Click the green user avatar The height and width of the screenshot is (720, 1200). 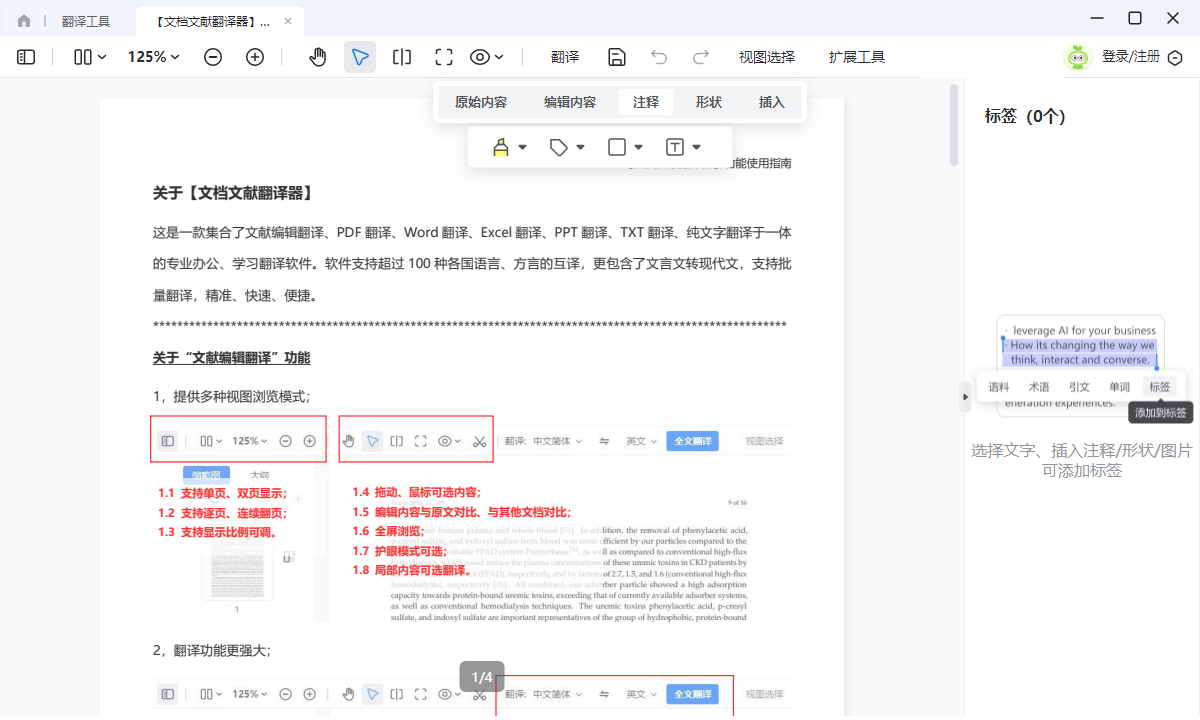[1077, 57]
